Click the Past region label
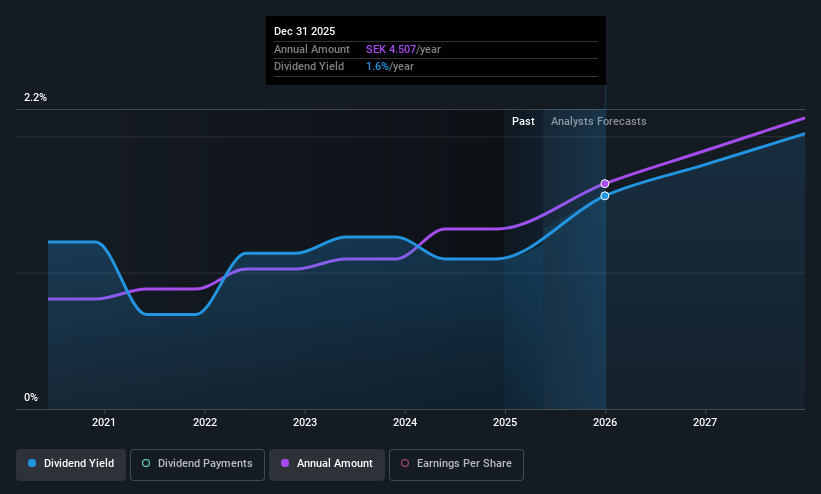 [x=523, y=122]
